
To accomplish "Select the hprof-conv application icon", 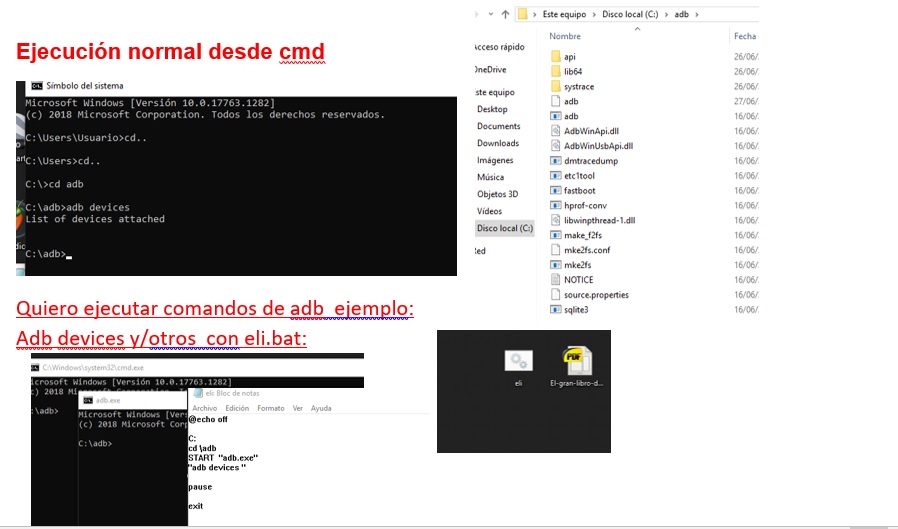I will (555, 205).
